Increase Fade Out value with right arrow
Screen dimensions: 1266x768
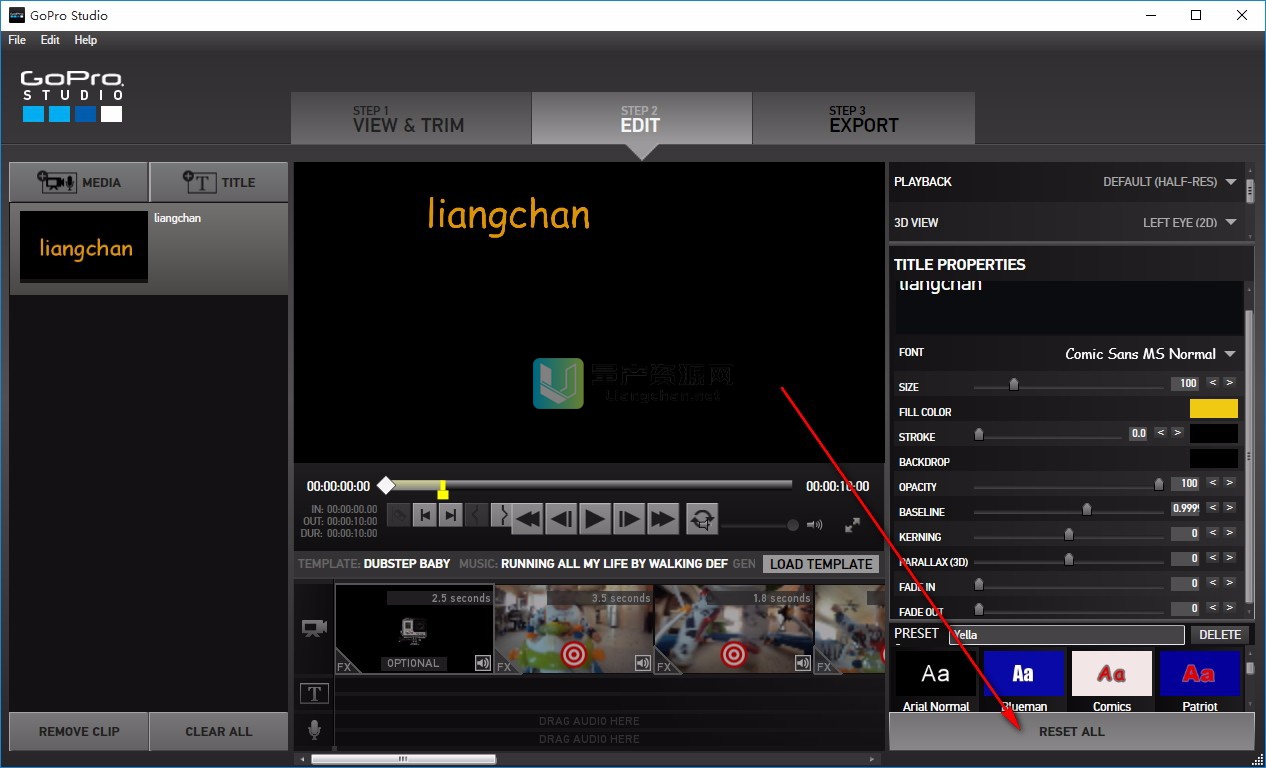pyautogui.click(x=1229, y=608)
